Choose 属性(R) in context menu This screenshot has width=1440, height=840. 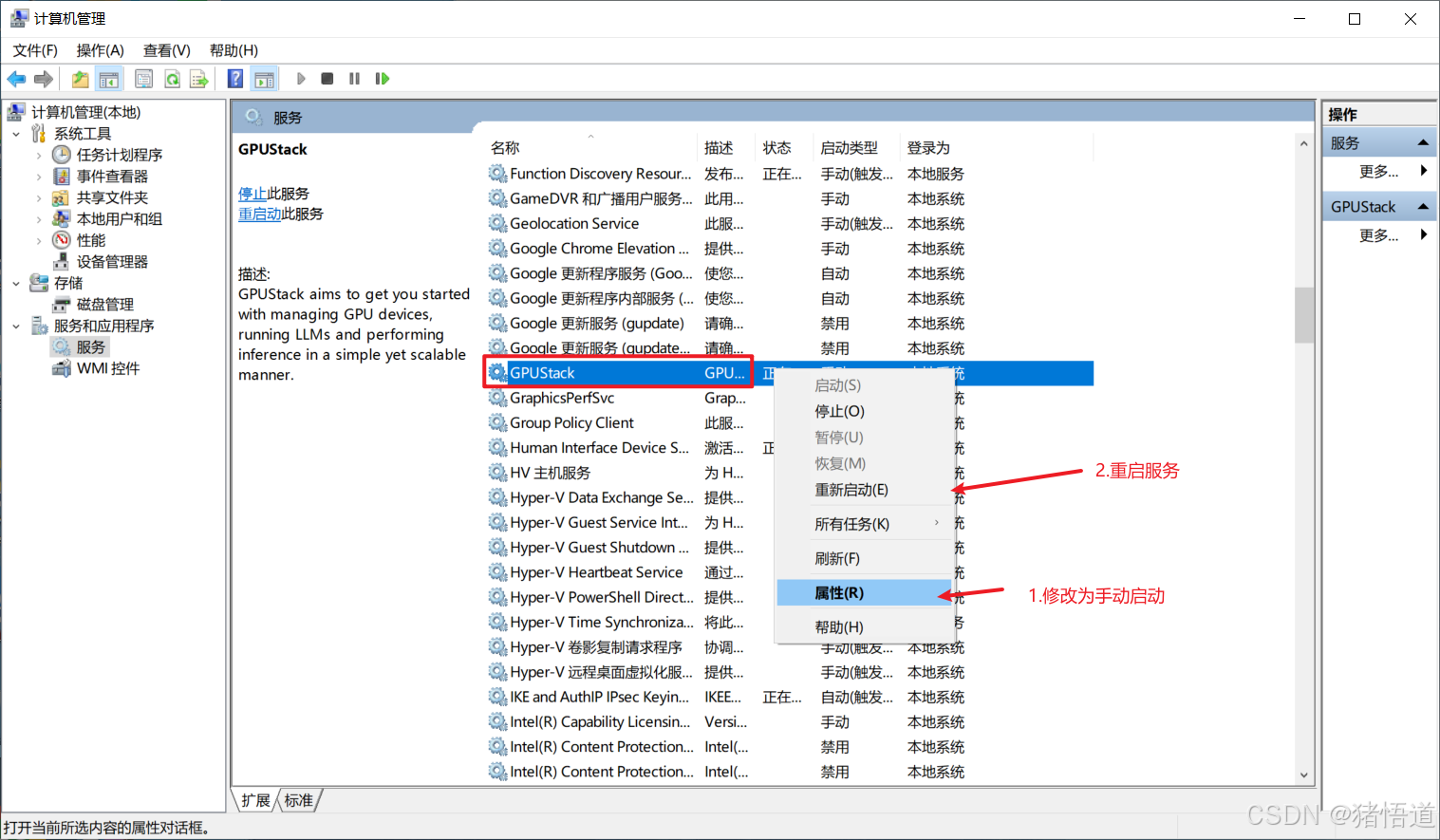tap(865, 592)
